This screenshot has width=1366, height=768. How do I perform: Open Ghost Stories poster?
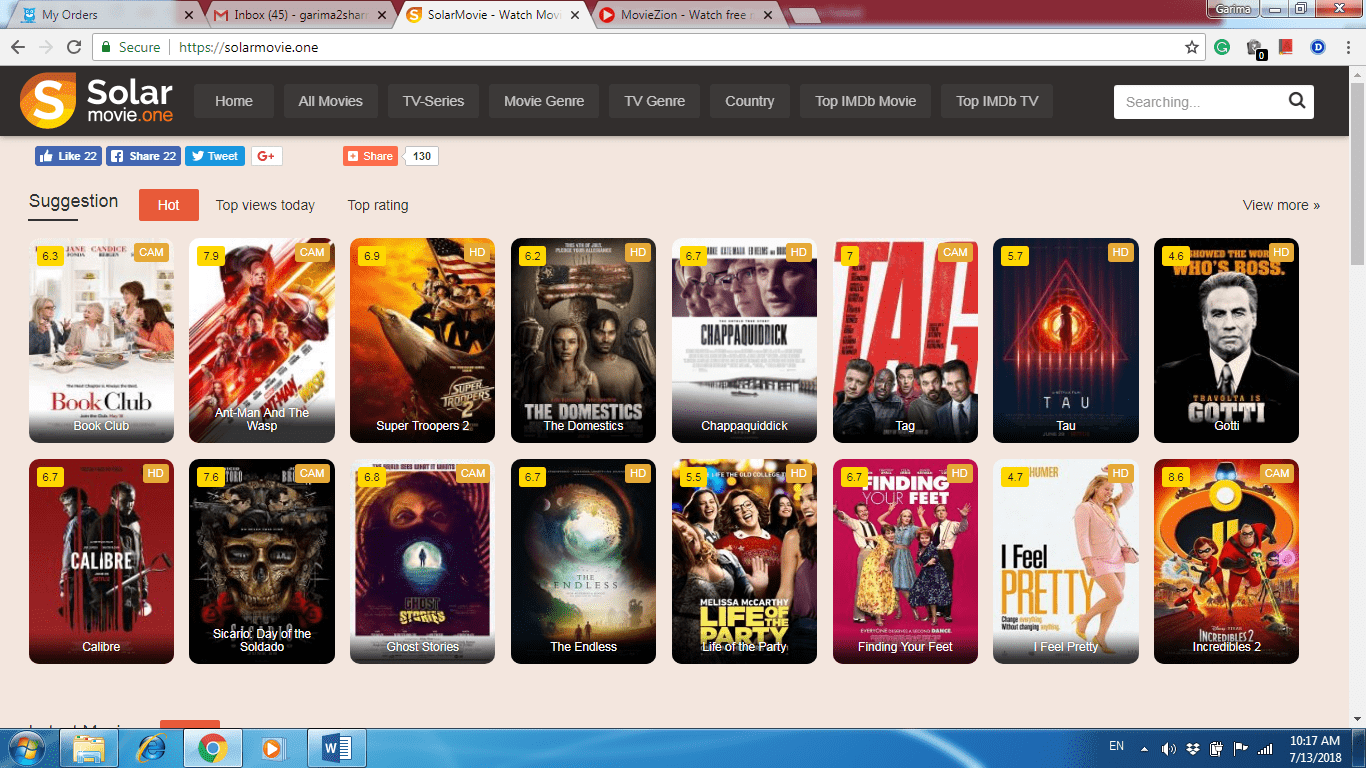tap(423, 561)
